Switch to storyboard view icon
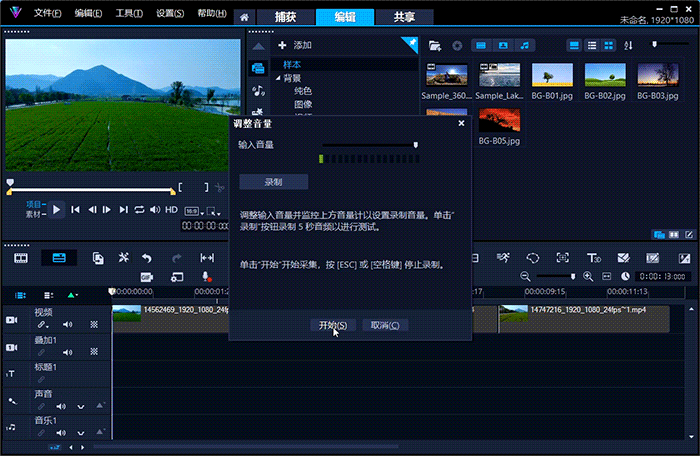 20,258
